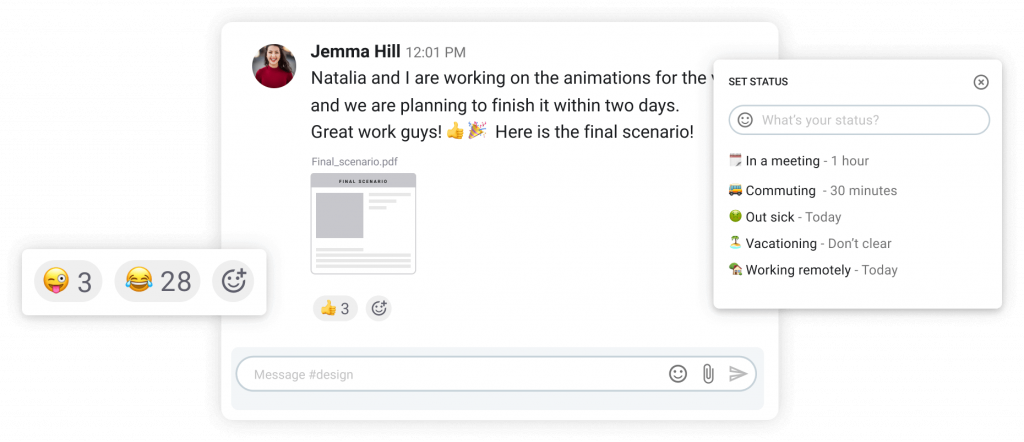Screen dimensions: 1024x442
Task: Toggle the thumbs up reaction with 3
Action: (335, 308)
